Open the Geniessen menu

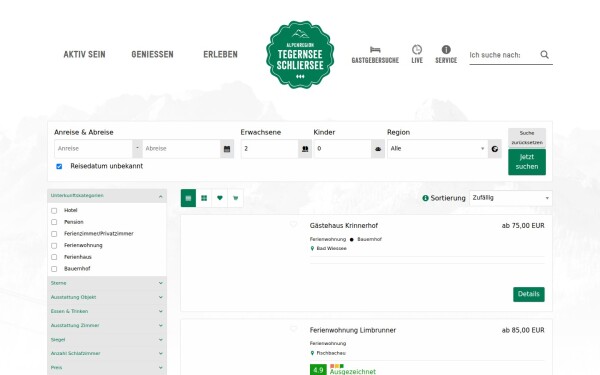(x=152, y=54)
